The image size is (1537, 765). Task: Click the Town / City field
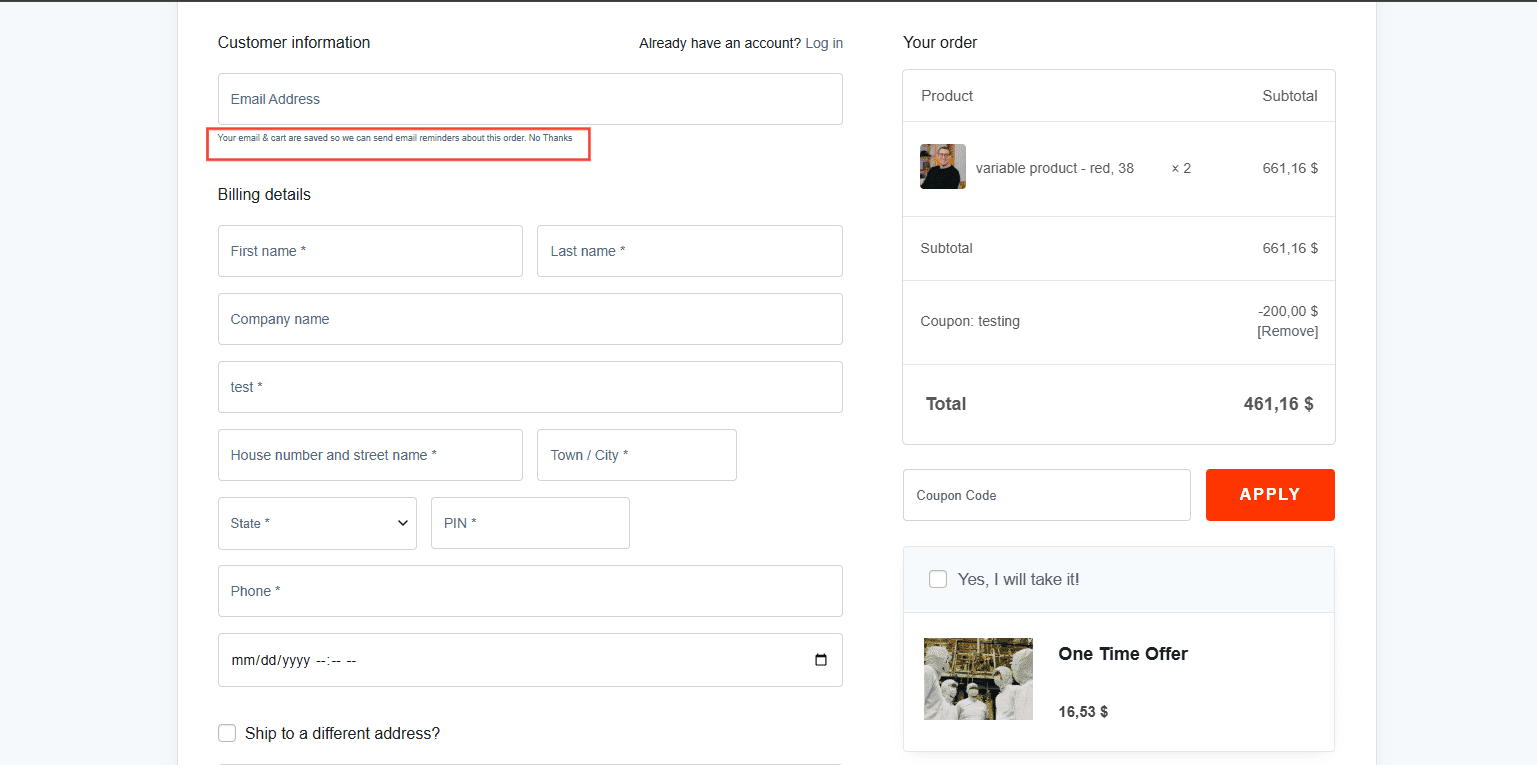point(637,455)
